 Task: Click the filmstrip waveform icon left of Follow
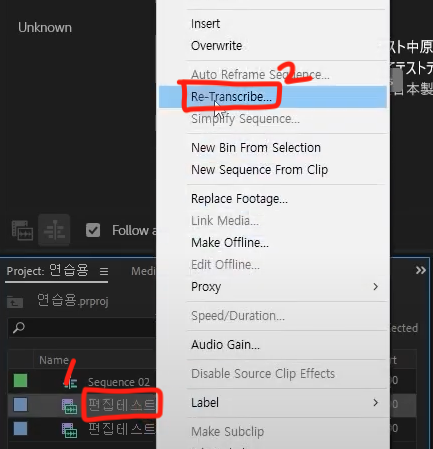(22, 230)
